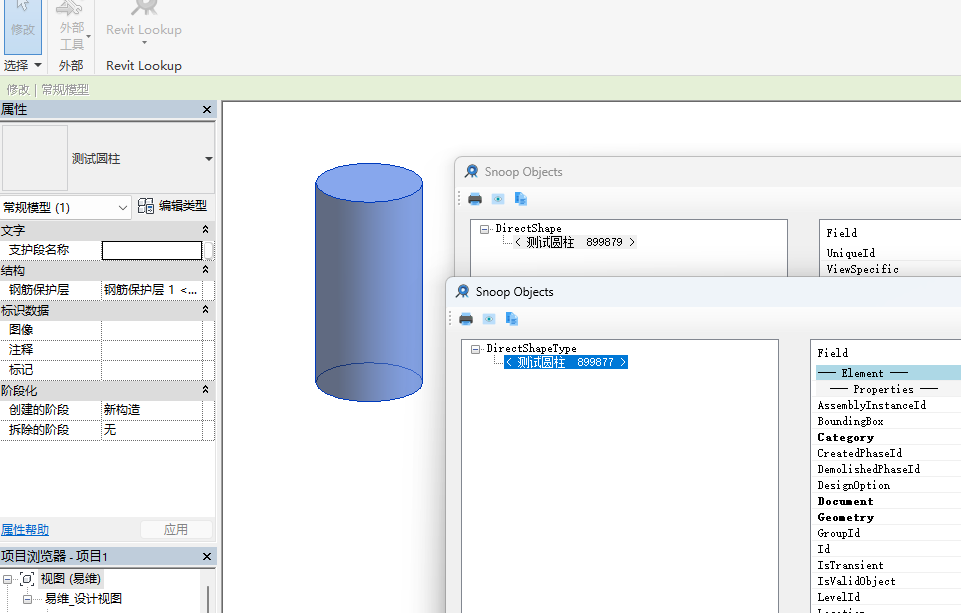Select the blue cylinder in the viewport
The image size is (961, 613).
[x=369, y=282]
